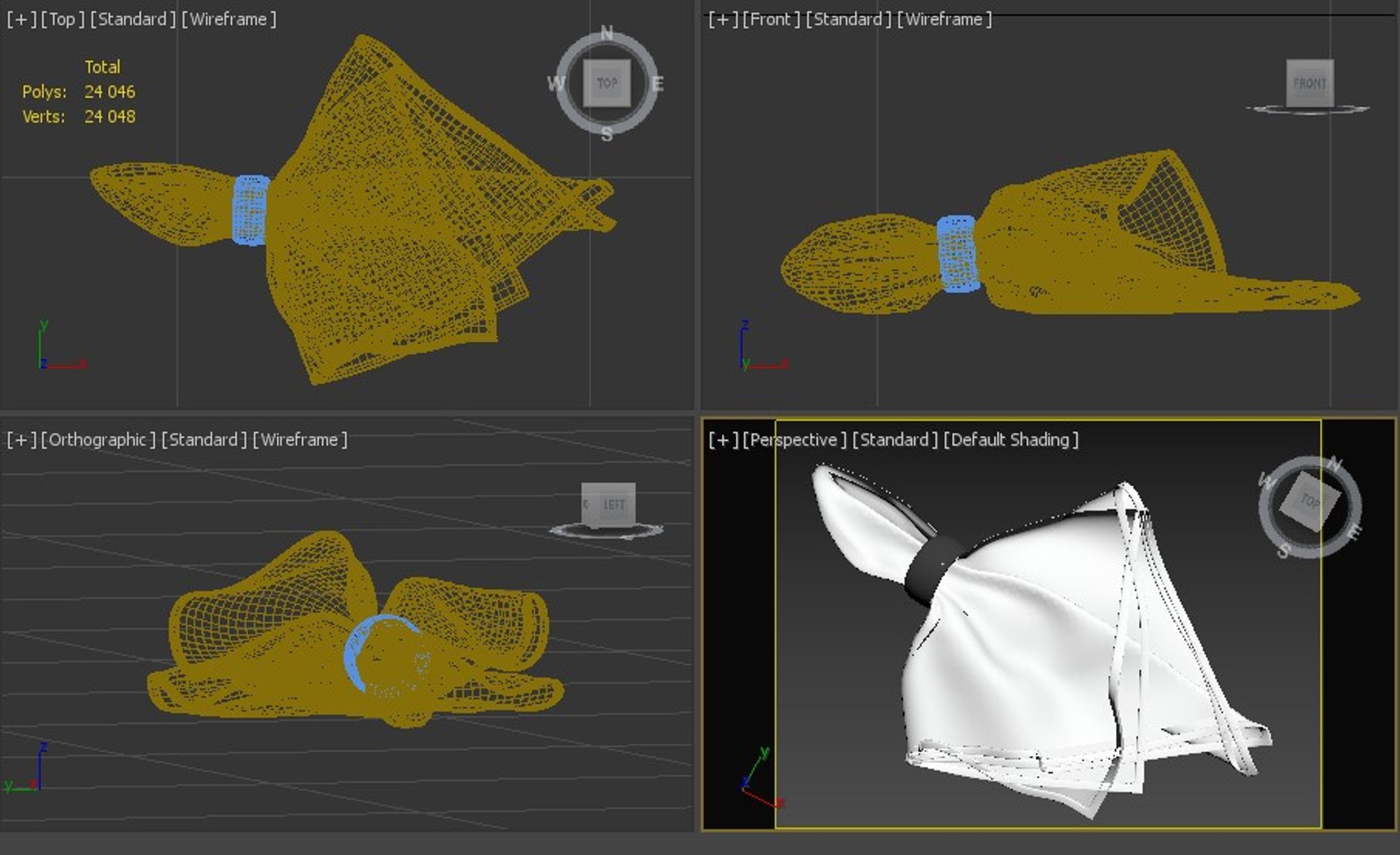Screen dimensions: 1400x855
Task: Click the compass ring under Front ViewCube
Action: point(1307,110)
